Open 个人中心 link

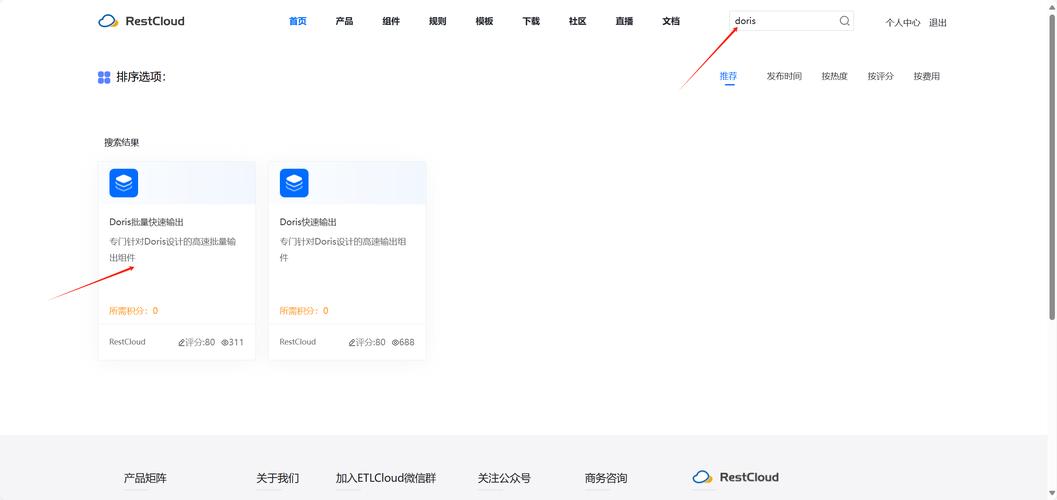coord(903,22)
